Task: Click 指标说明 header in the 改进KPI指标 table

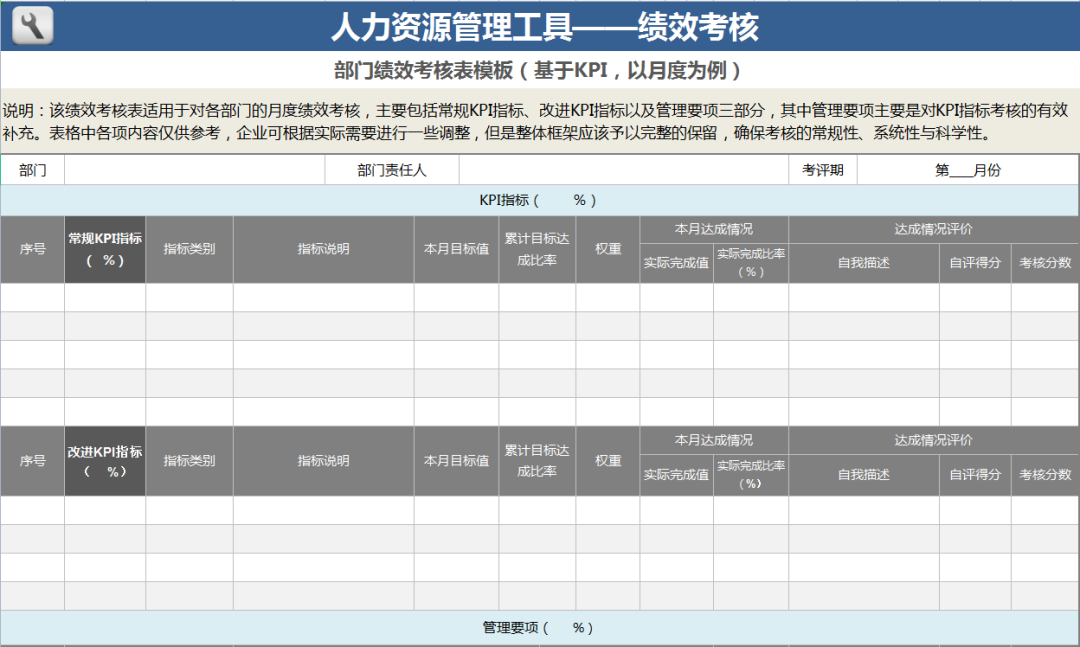Action: click(324, 461)
